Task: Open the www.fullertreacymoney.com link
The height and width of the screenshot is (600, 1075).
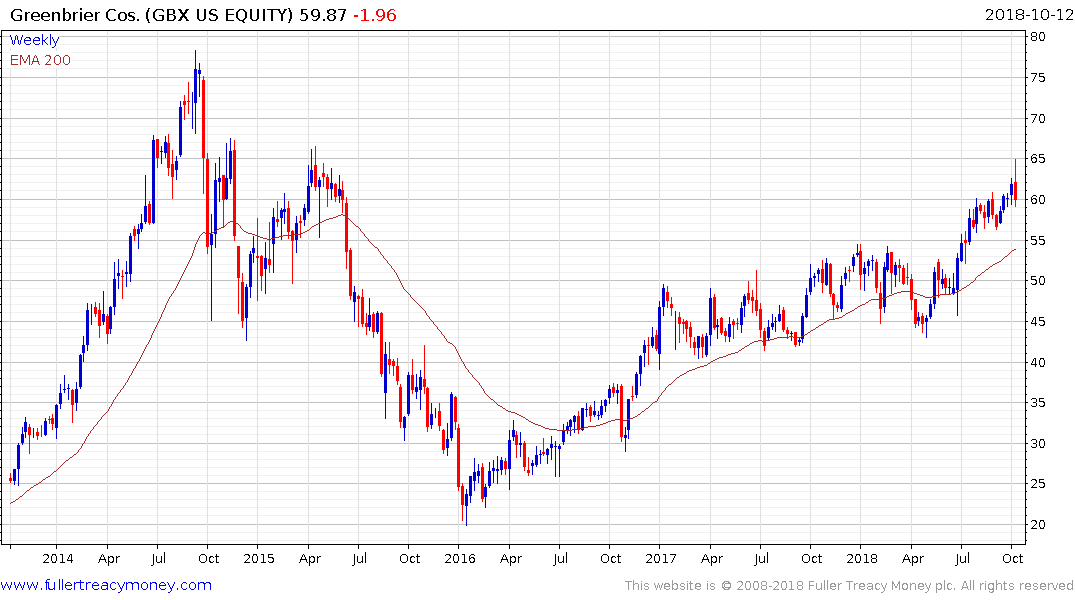Action: (x=106, y=585)
